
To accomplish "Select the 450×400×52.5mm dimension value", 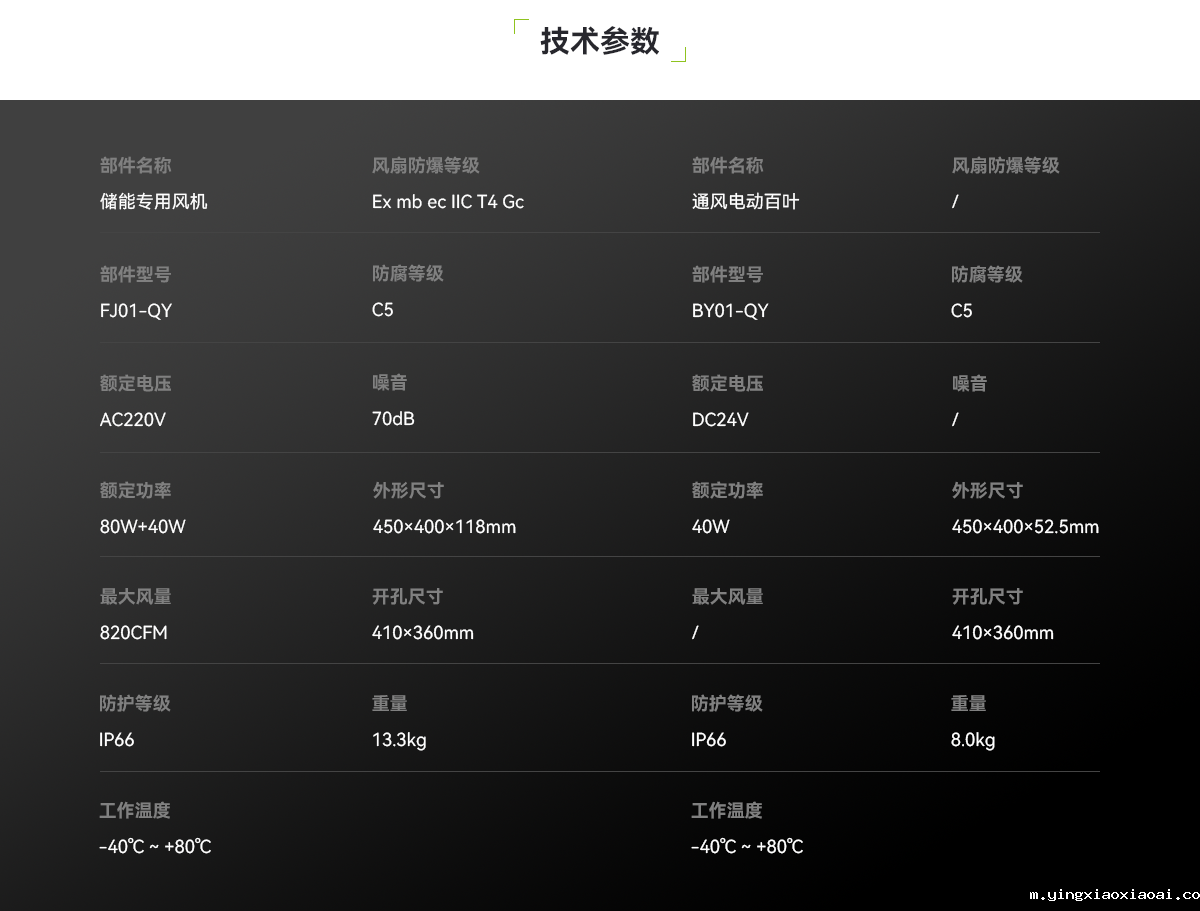I will pyautogui.click(x=1025, y=526).
